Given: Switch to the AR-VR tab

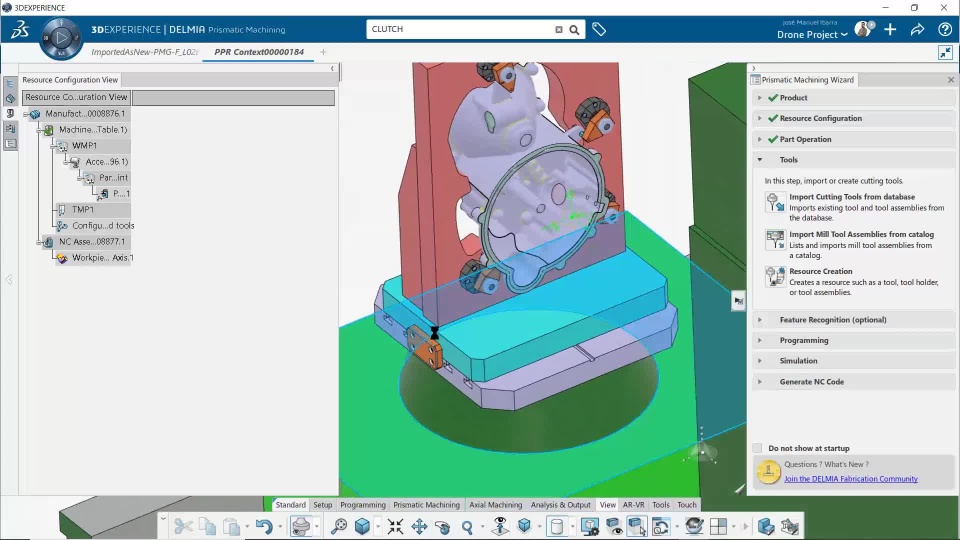Looking at the screenshot, I should [633, 505].
